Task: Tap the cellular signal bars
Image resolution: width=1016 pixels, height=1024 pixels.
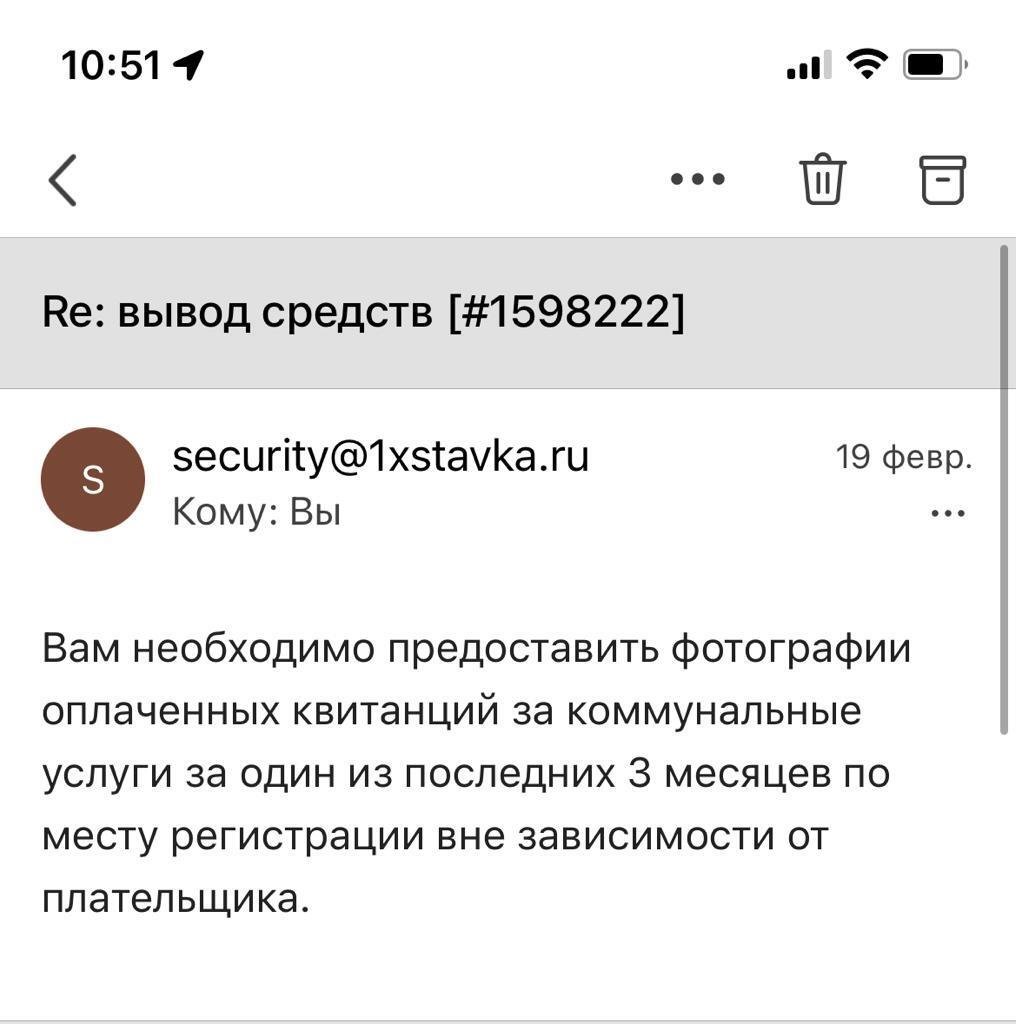Action: [803, 67]
